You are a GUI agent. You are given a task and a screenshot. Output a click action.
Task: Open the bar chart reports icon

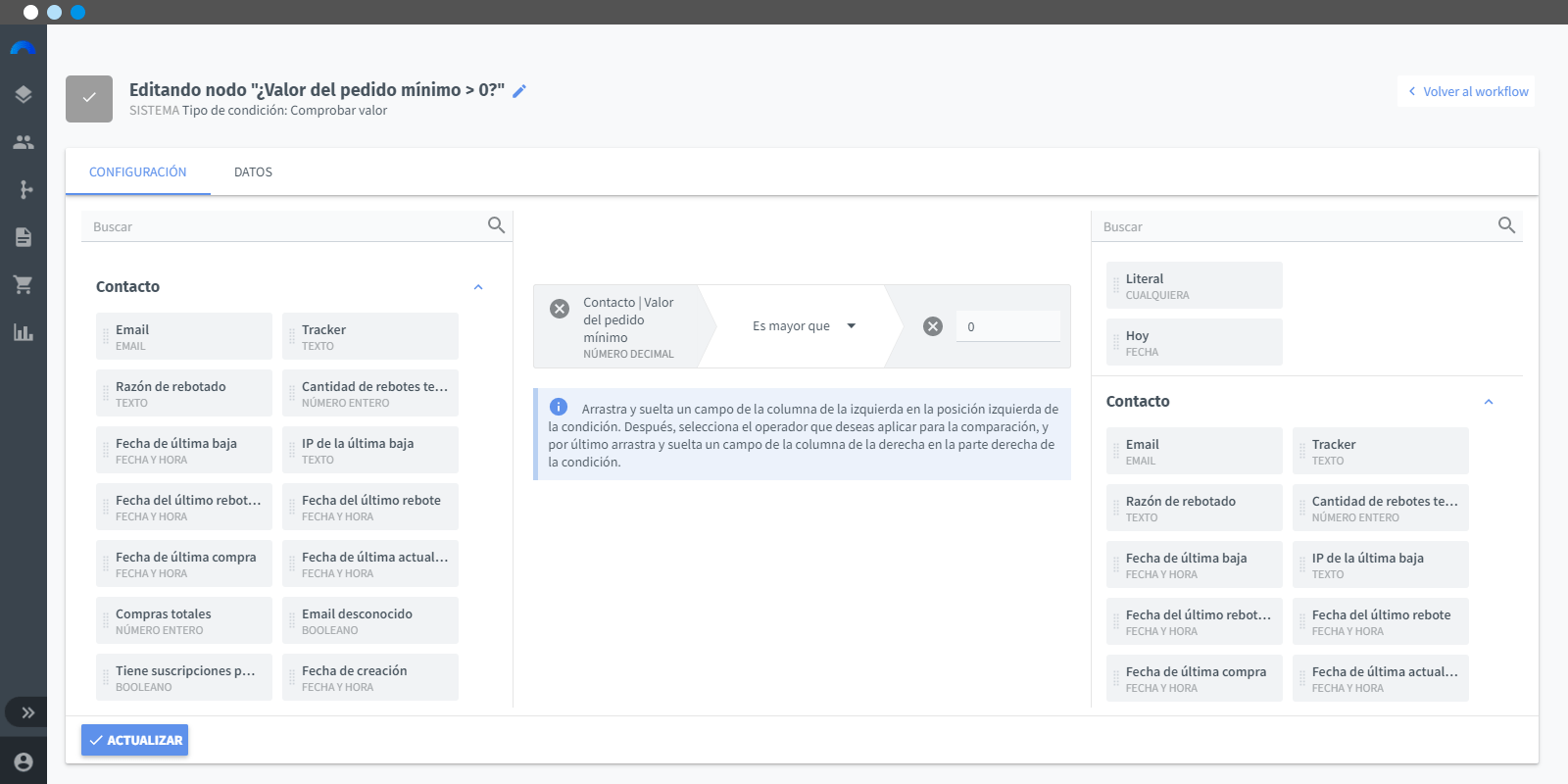tap(24, 332)
